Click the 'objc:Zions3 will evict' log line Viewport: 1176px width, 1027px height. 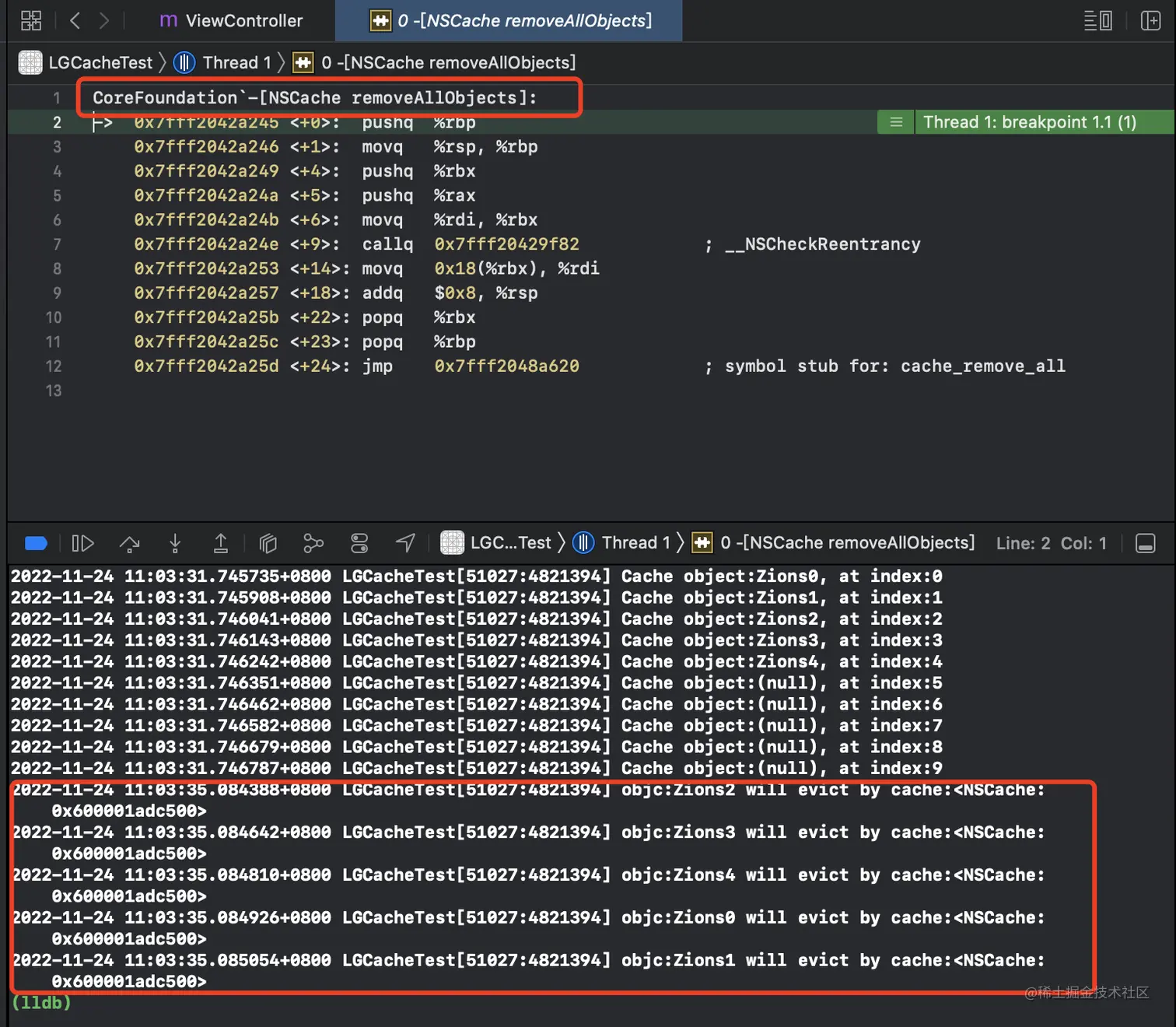528,843
